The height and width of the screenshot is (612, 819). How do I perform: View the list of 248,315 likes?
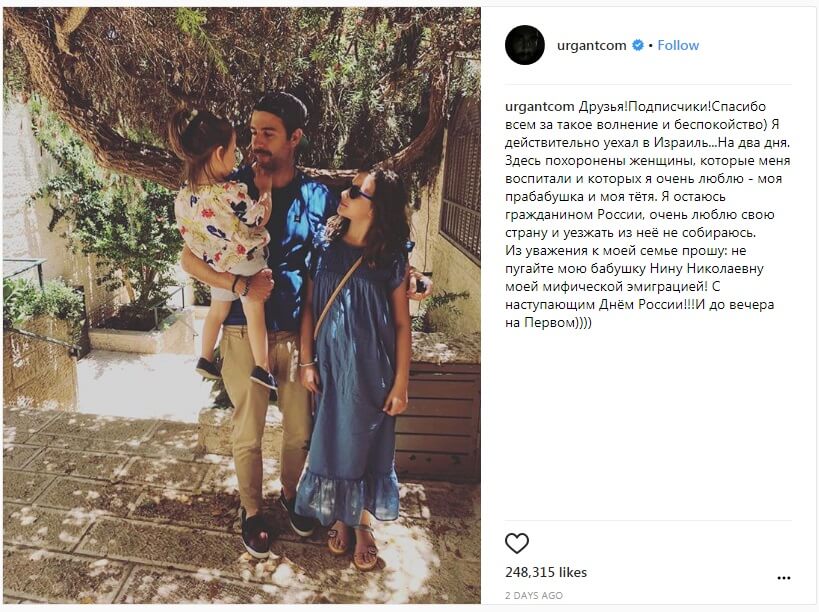pos(546,572)
